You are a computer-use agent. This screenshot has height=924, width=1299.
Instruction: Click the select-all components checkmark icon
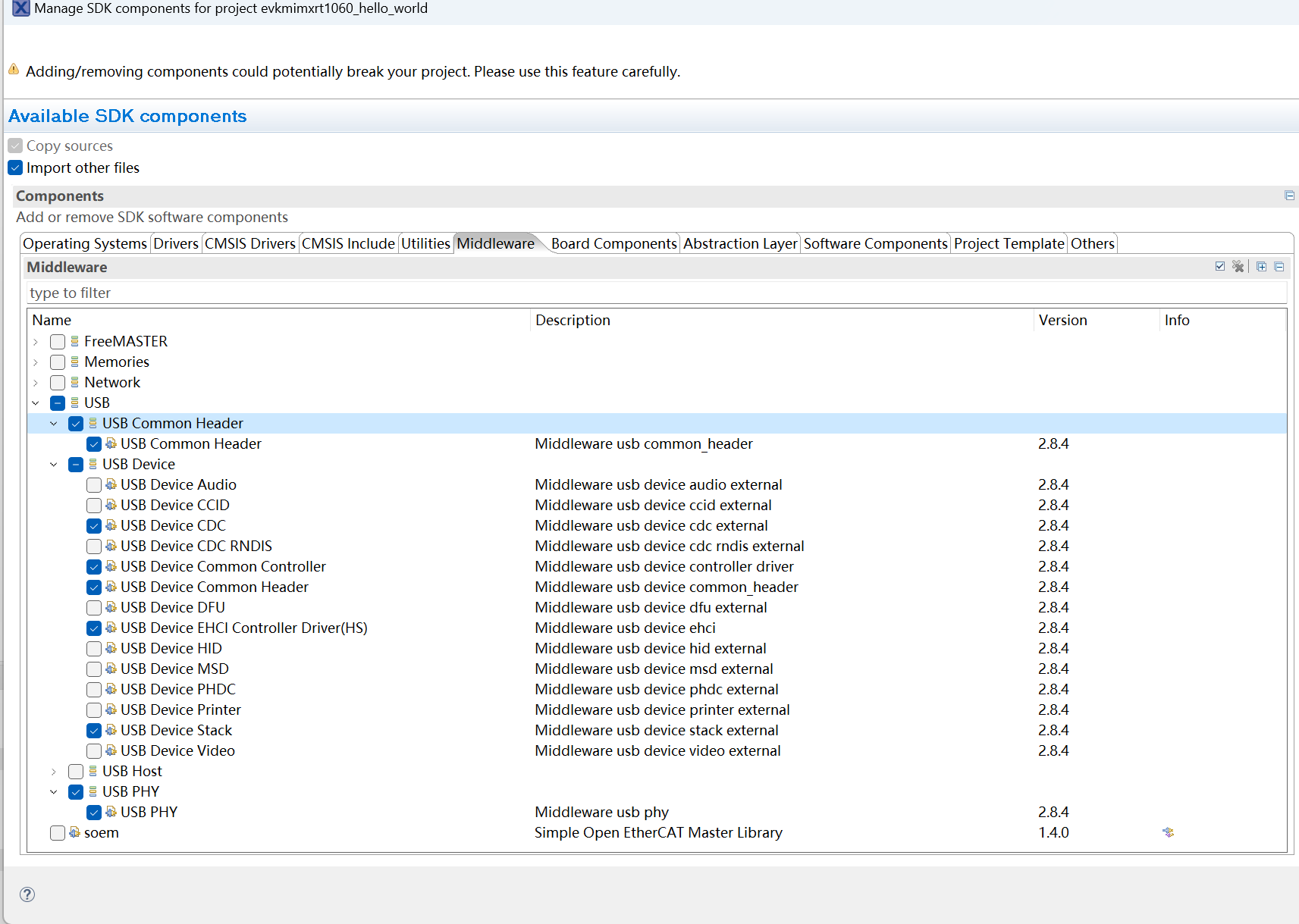coord(1219,267)
